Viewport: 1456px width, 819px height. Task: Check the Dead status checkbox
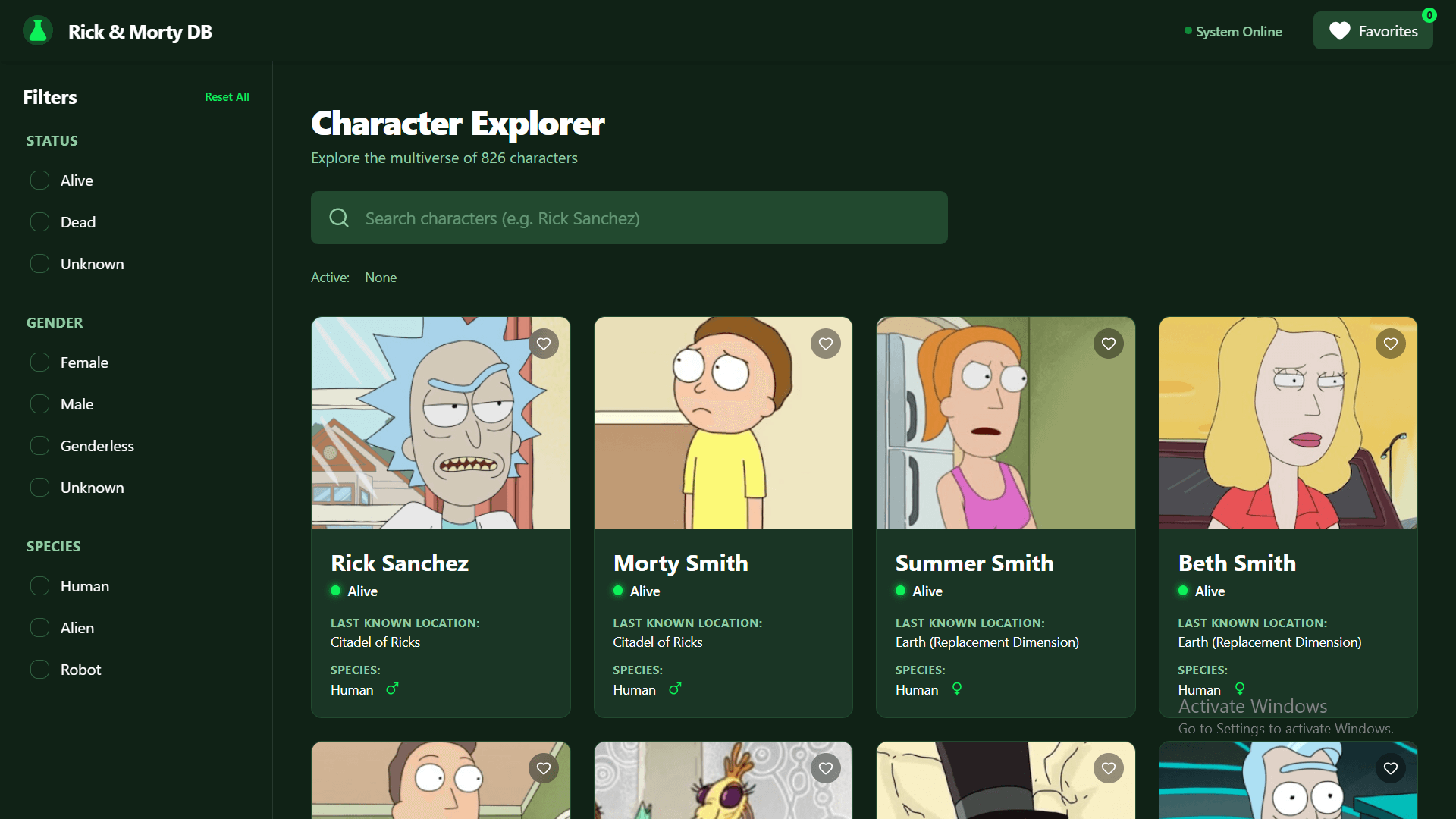click(39, 221)
